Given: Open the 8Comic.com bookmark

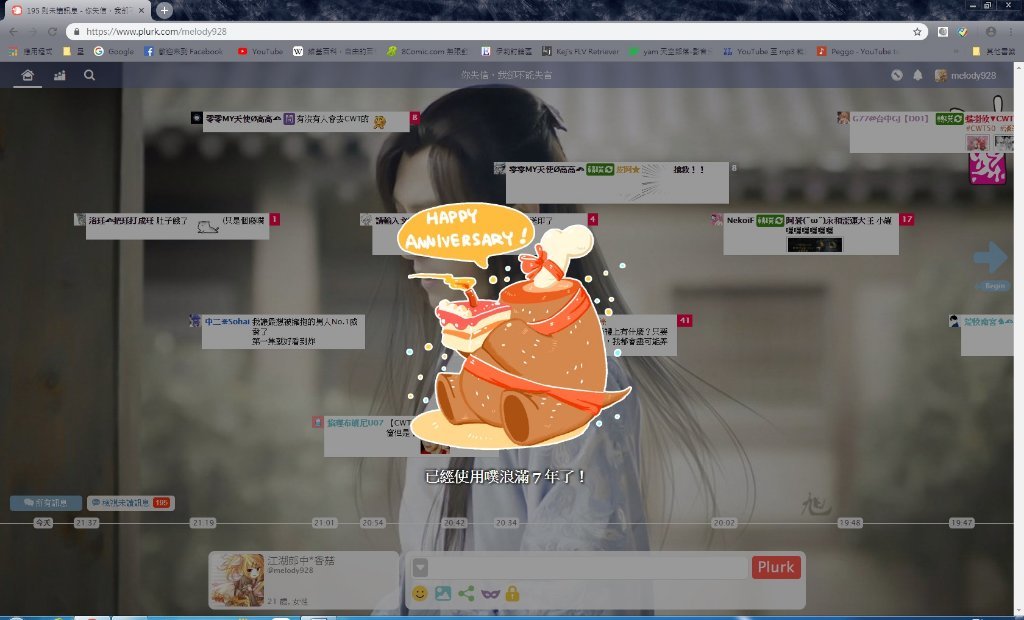Looking at the screenshot, I should pos(427,51).
